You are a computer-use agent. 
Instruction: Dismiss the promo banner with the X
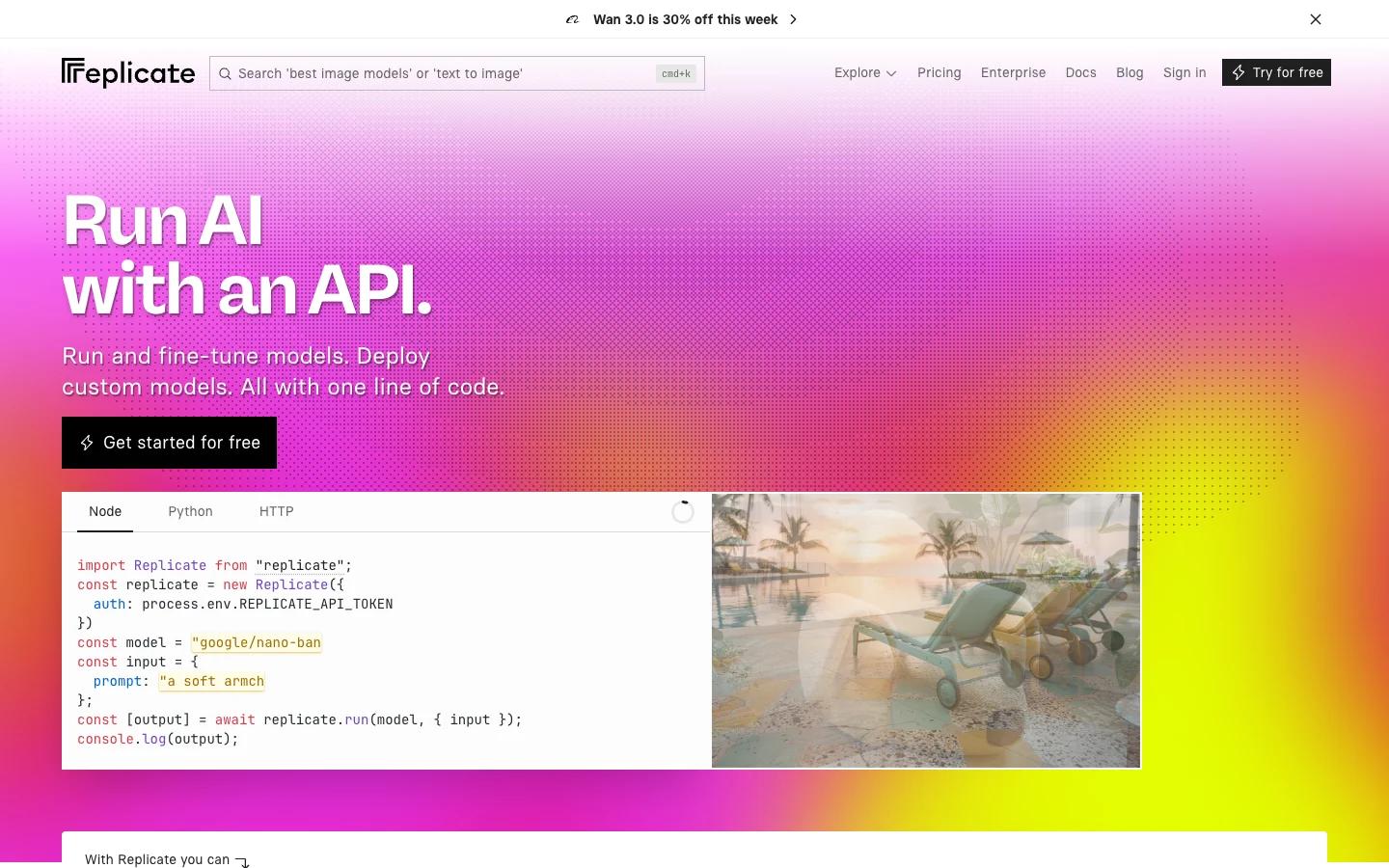[1316, 19]
